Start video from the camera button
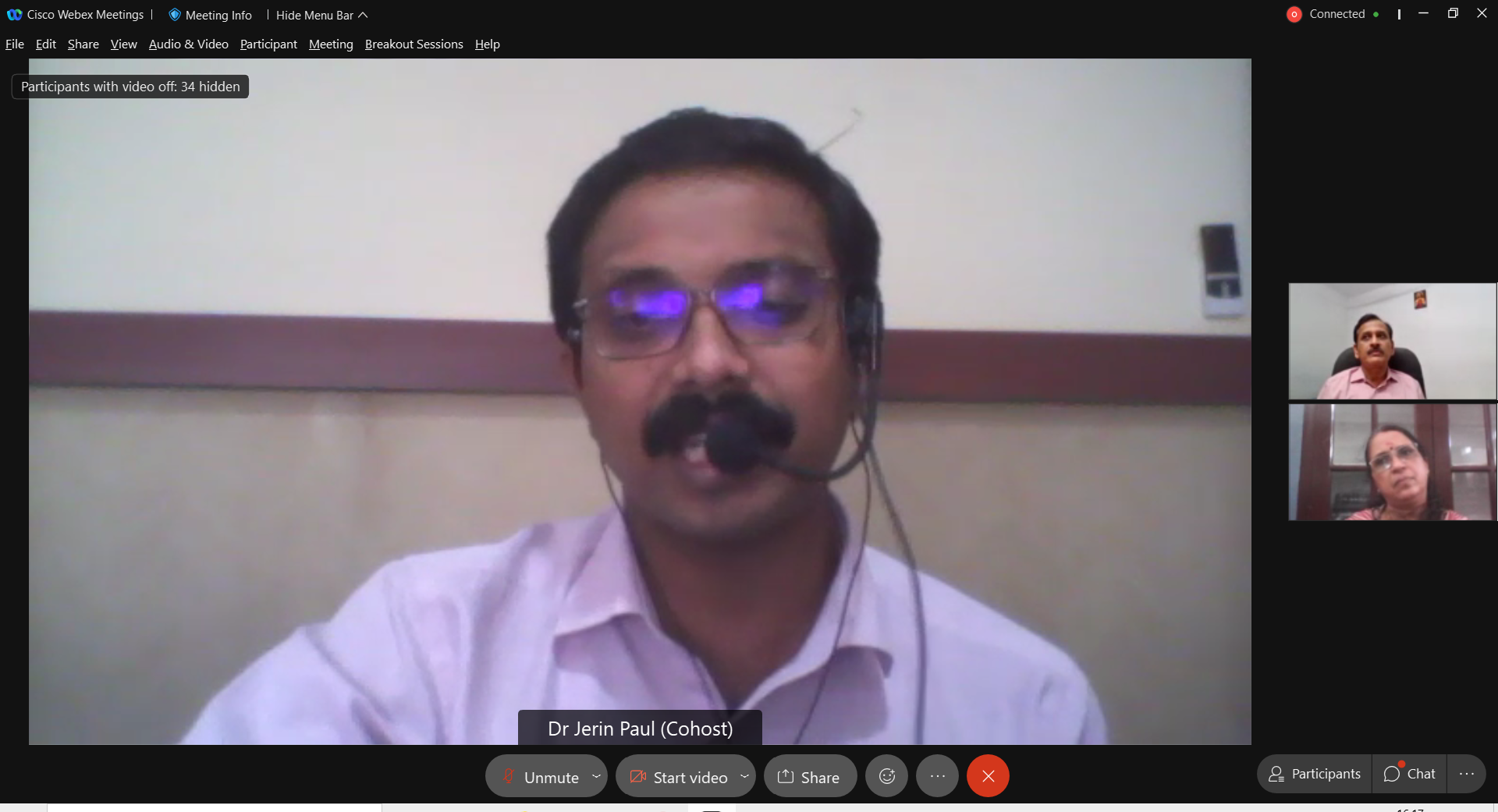Image resolution: width=1498 pixels, height=812 pixels. point(679,777)
